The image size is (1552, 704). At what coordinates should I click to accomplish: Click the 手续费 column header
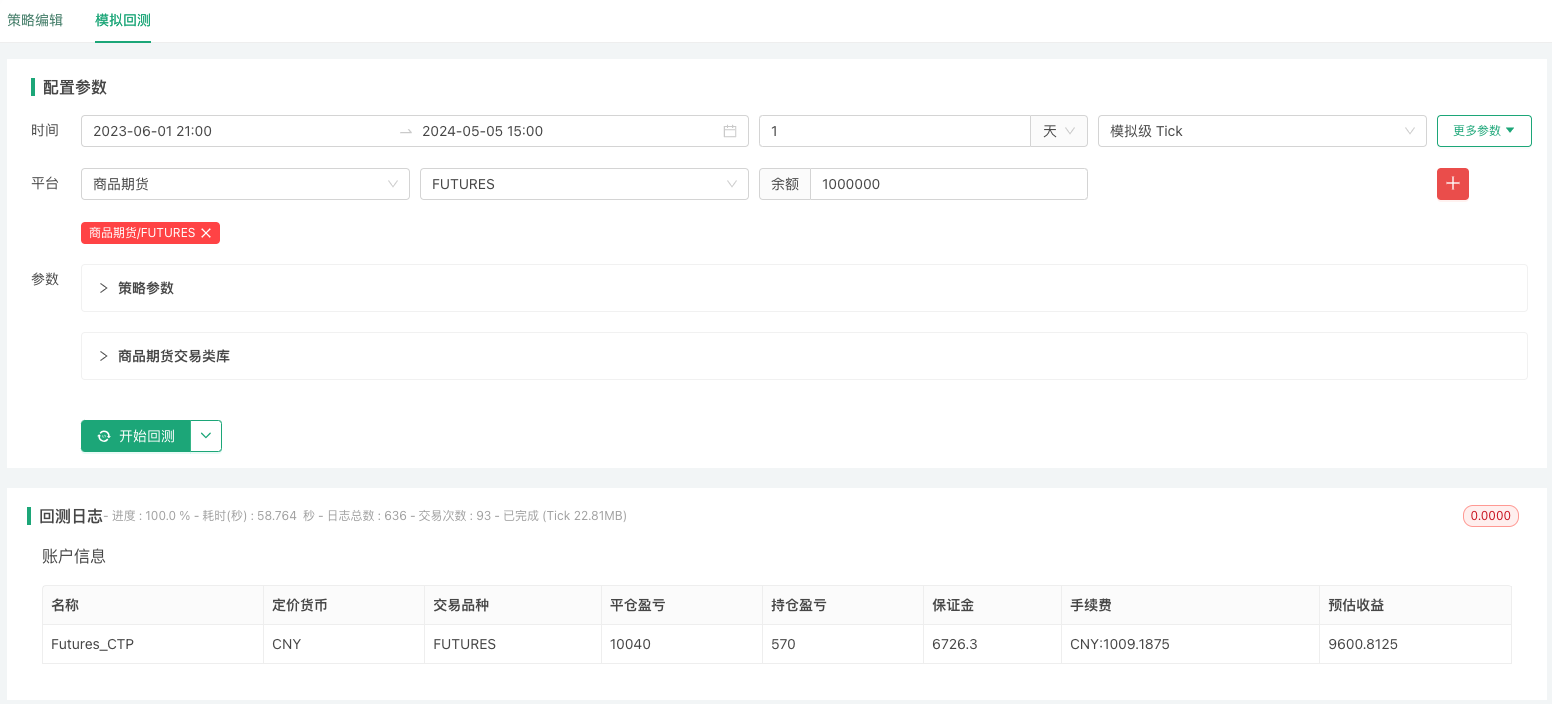click(1191, 605)
